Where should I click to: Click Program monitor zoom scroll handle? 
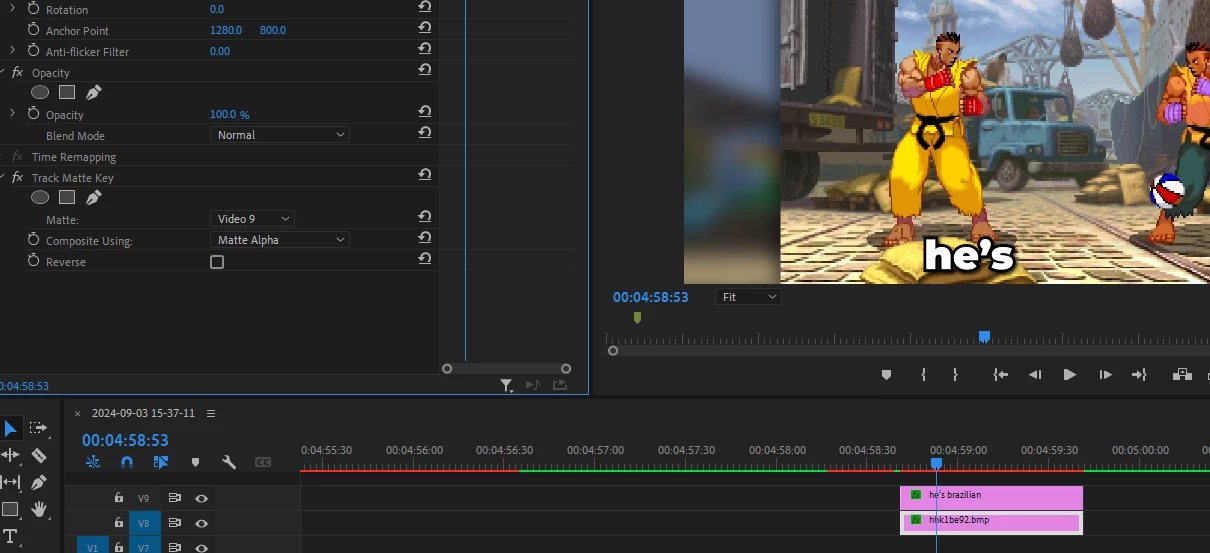pos(613,351)
